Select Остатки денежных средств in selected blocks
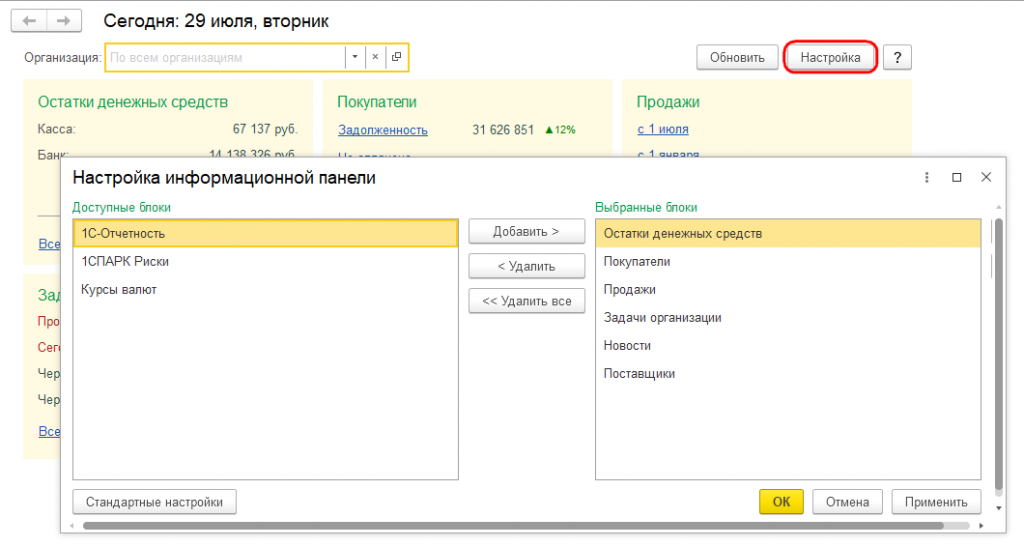Screen dimensions: 1024x547 [x=788, y=234]
